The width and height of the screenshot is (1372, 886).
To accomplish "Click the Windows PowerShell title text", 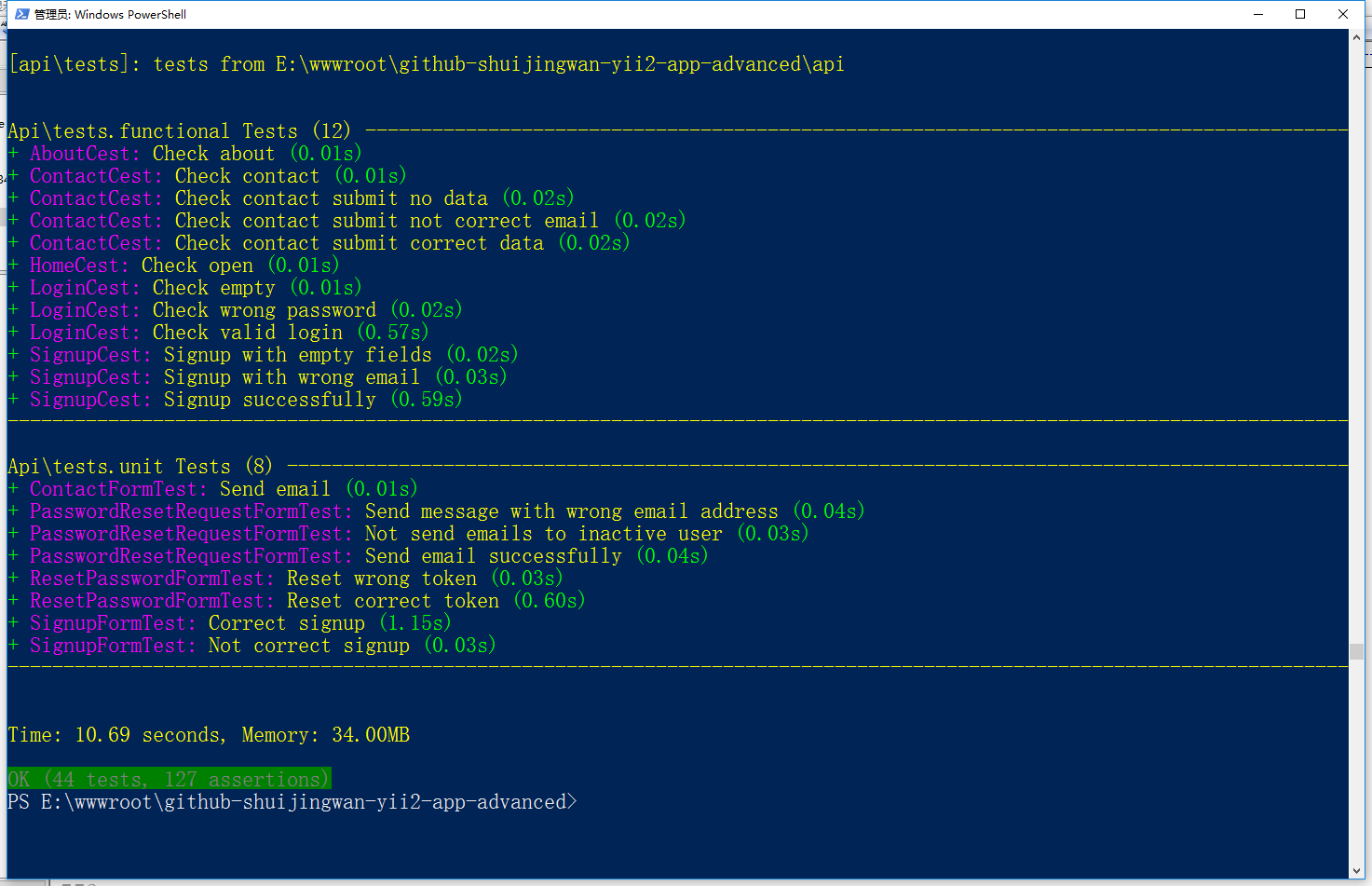I will 111,14.
